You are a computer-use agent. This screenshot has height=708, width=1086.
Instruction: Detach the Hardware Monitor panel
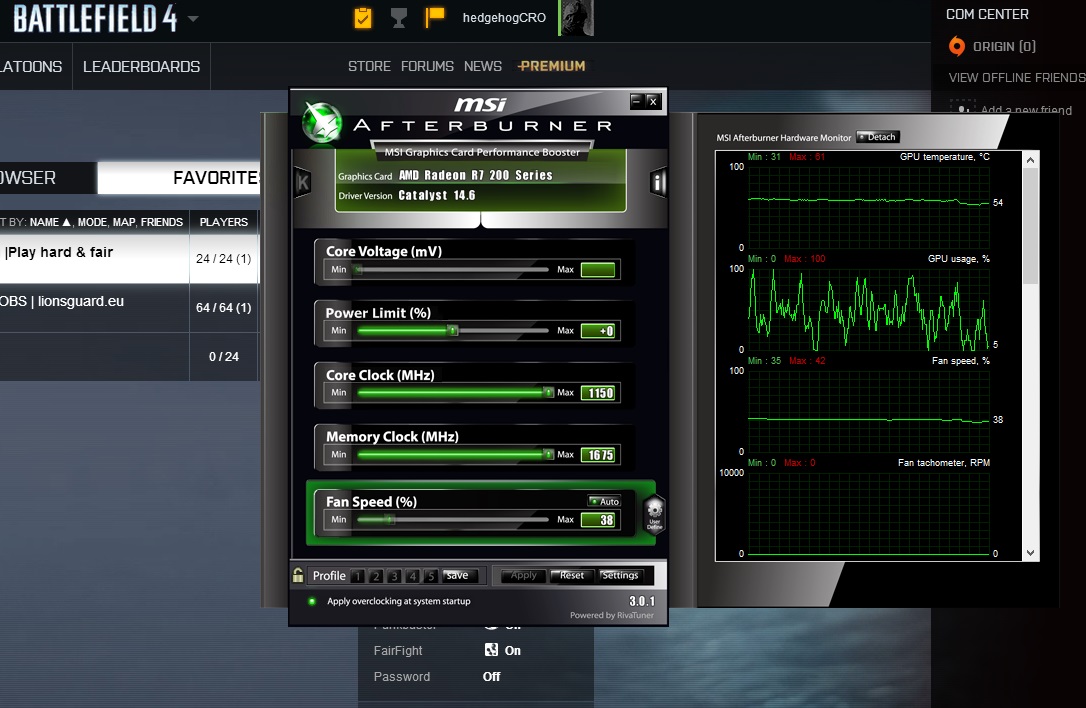(877, 137)
